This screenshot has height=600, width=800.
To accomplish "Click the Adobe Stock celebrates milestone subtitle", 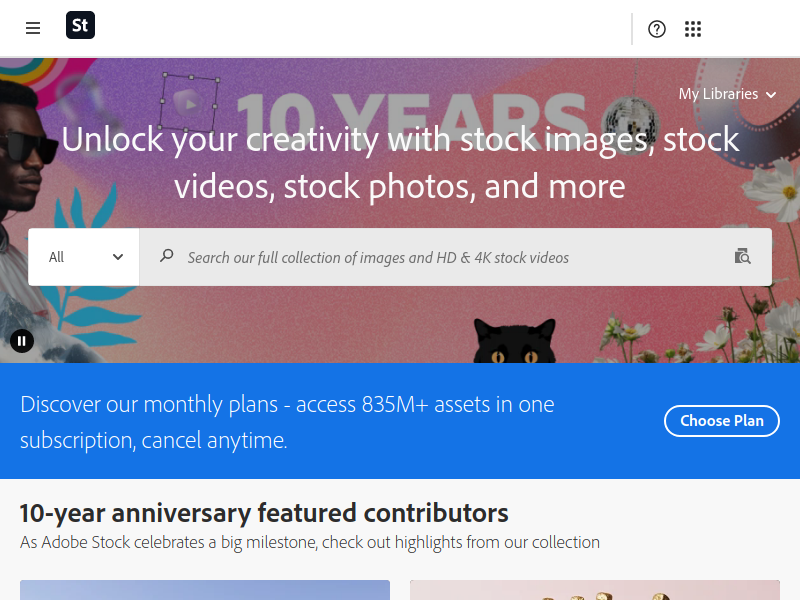I will (310, 543).
